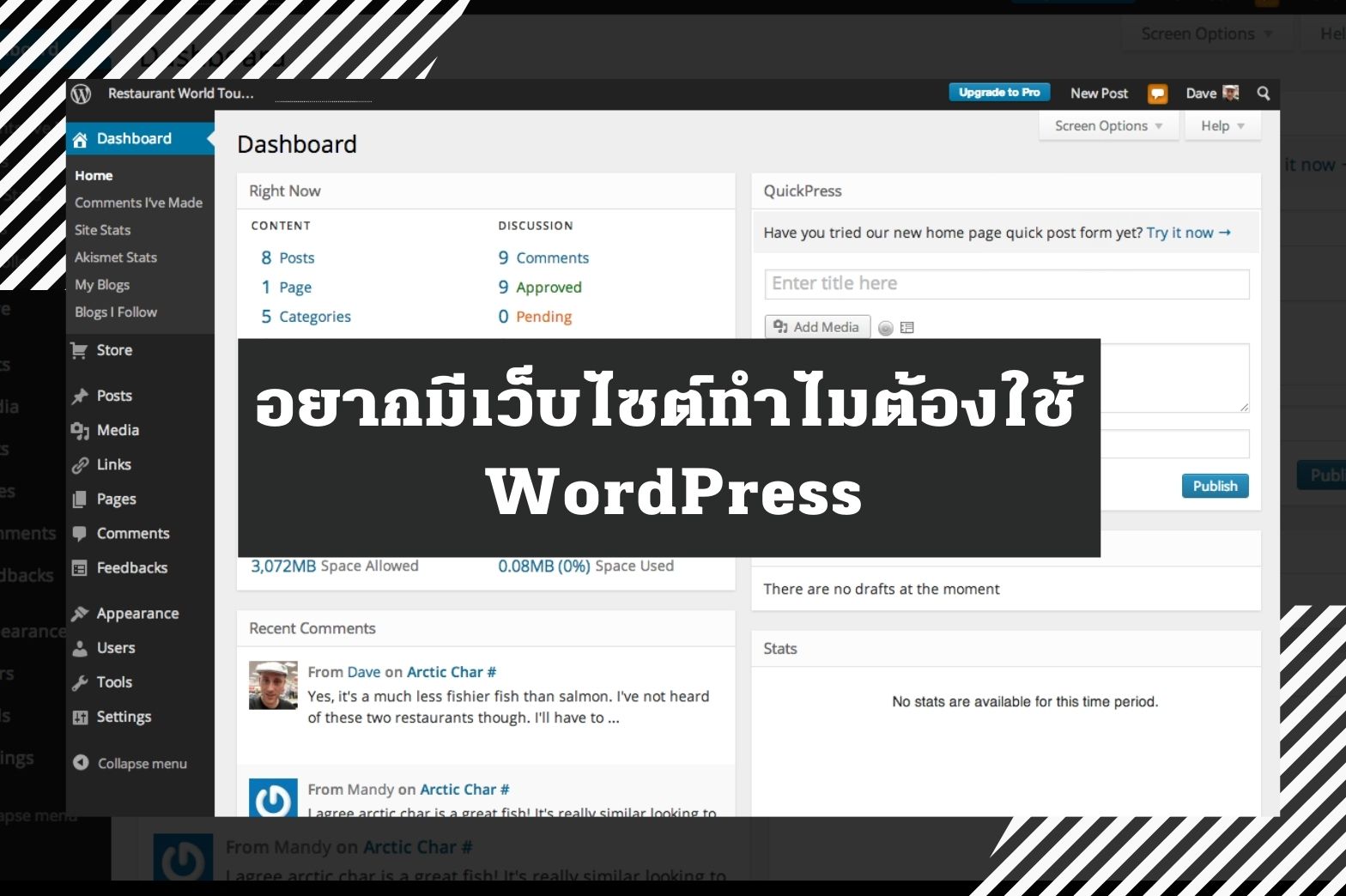Click New Post in the admin bar
This screenshot has height=896, width=1346.
(1099, 93)
